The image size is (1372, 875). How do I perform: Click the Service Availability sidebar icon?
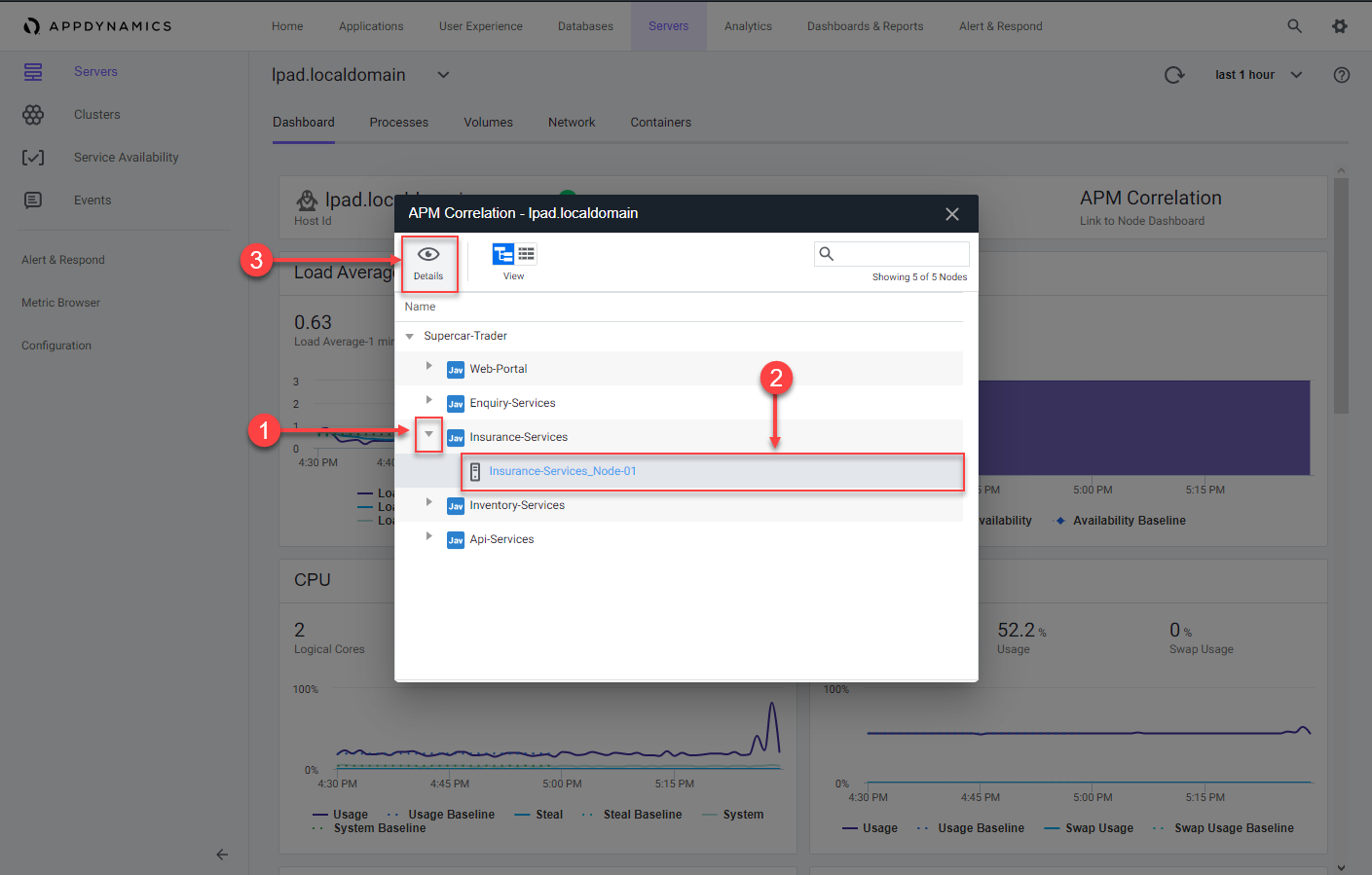pos(33,158)
